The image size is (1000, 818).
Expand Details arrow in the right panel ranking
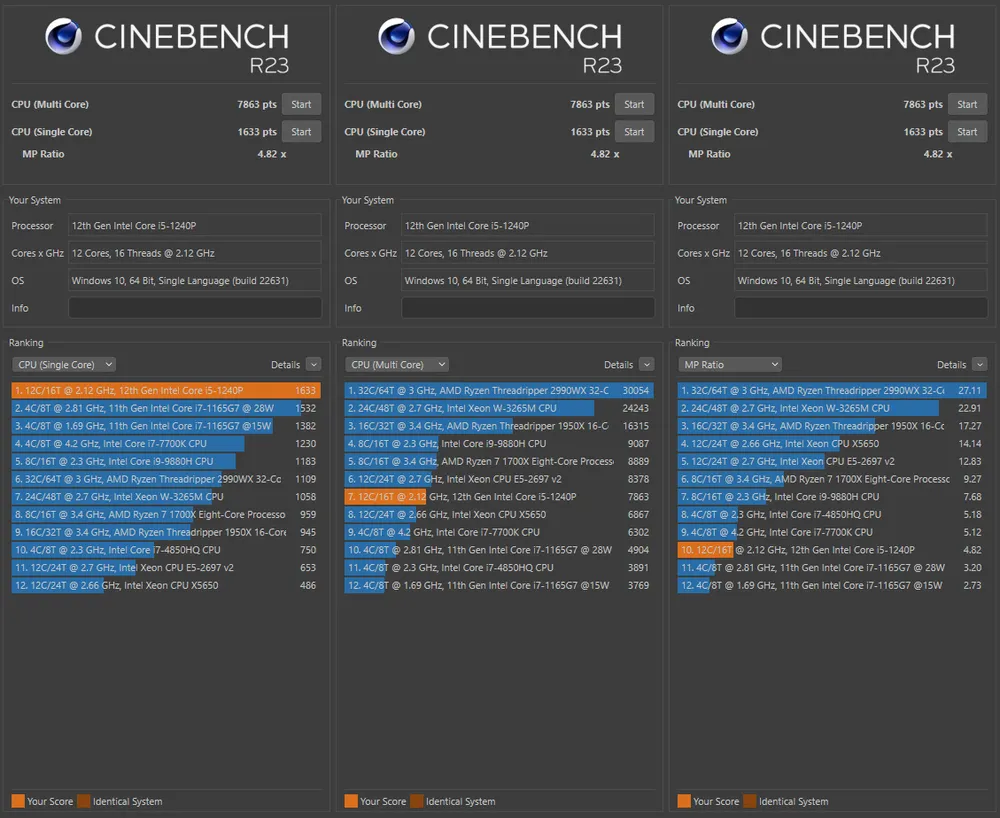(980, 365)
